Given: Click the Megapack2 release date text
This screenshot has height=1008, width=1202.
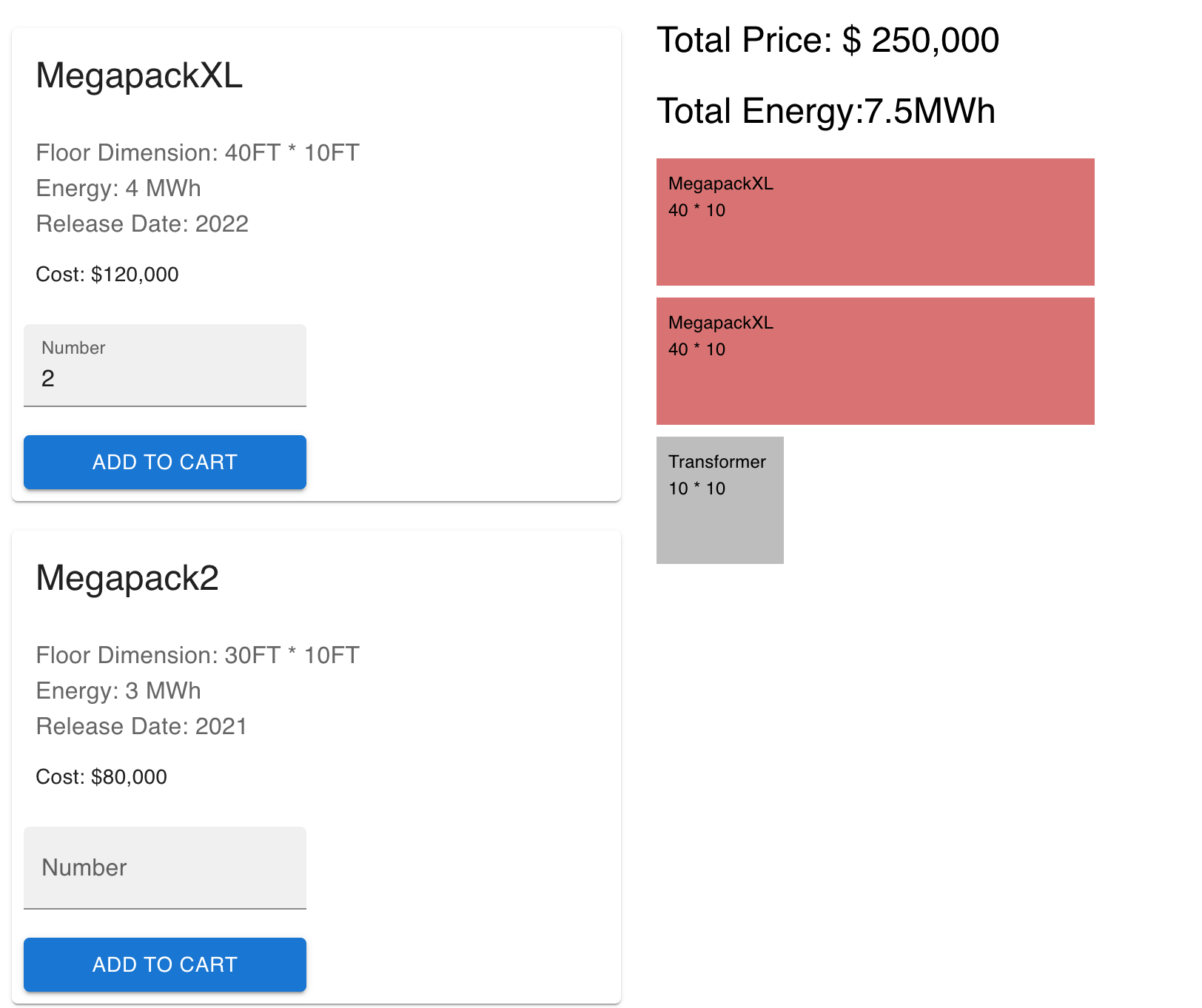Looking at the screenshot, I should coord(141,727).
